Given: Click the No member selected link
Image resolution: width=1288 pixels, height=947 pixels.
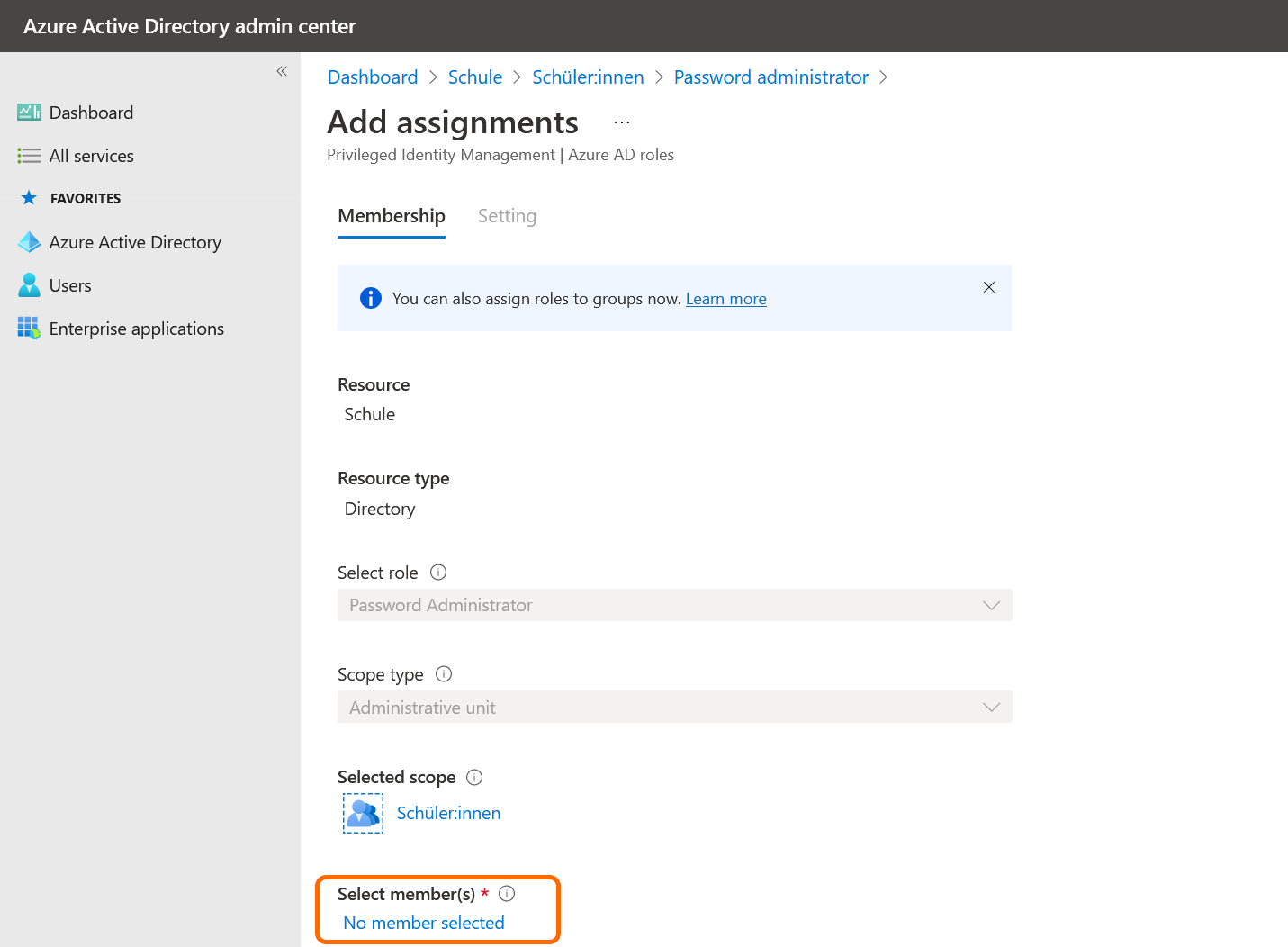Looking at the screenshot, I should tap(424, 923).
